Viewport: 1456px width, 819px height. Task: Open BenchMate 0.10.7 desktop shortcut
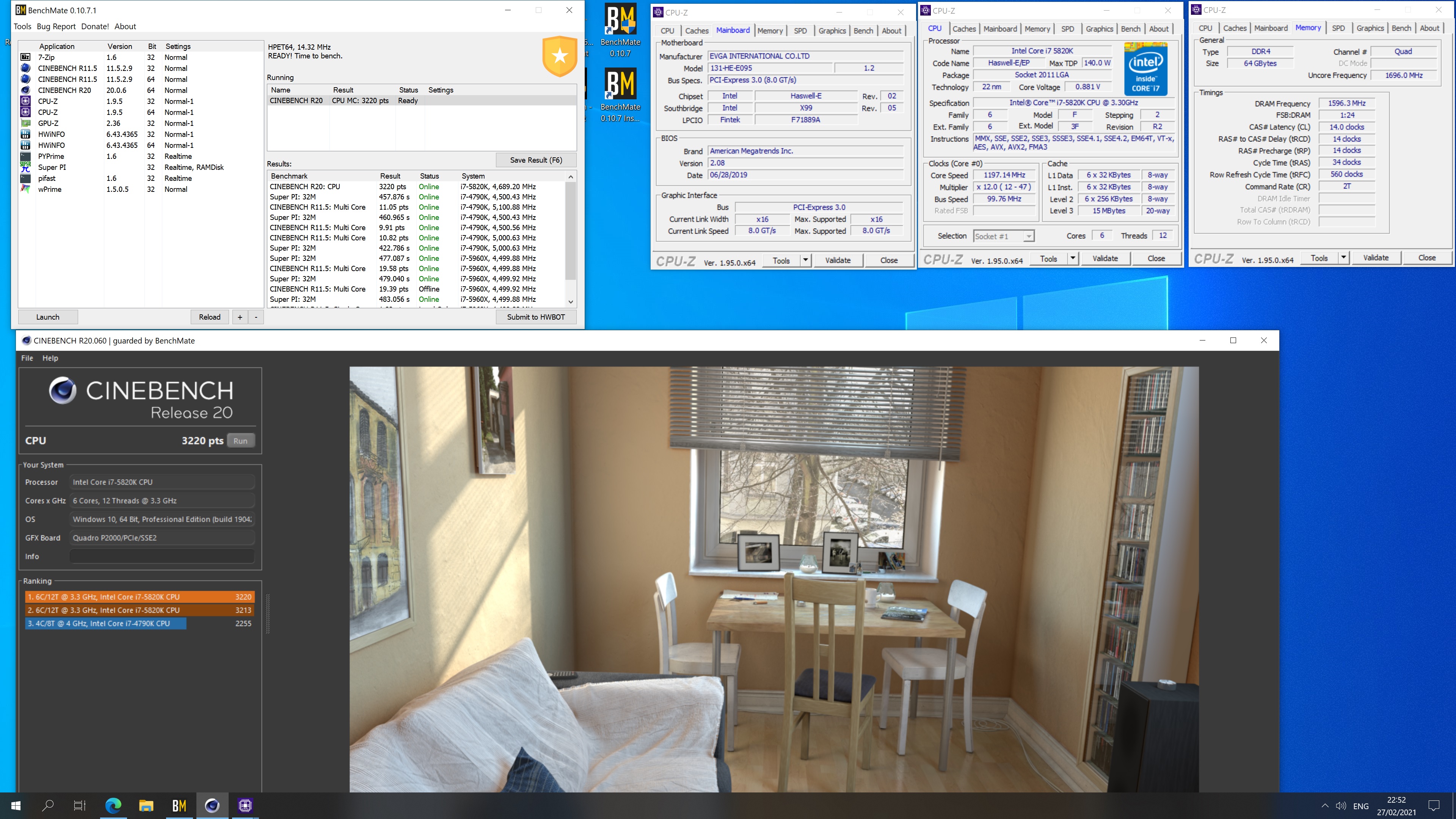(620, 30)
